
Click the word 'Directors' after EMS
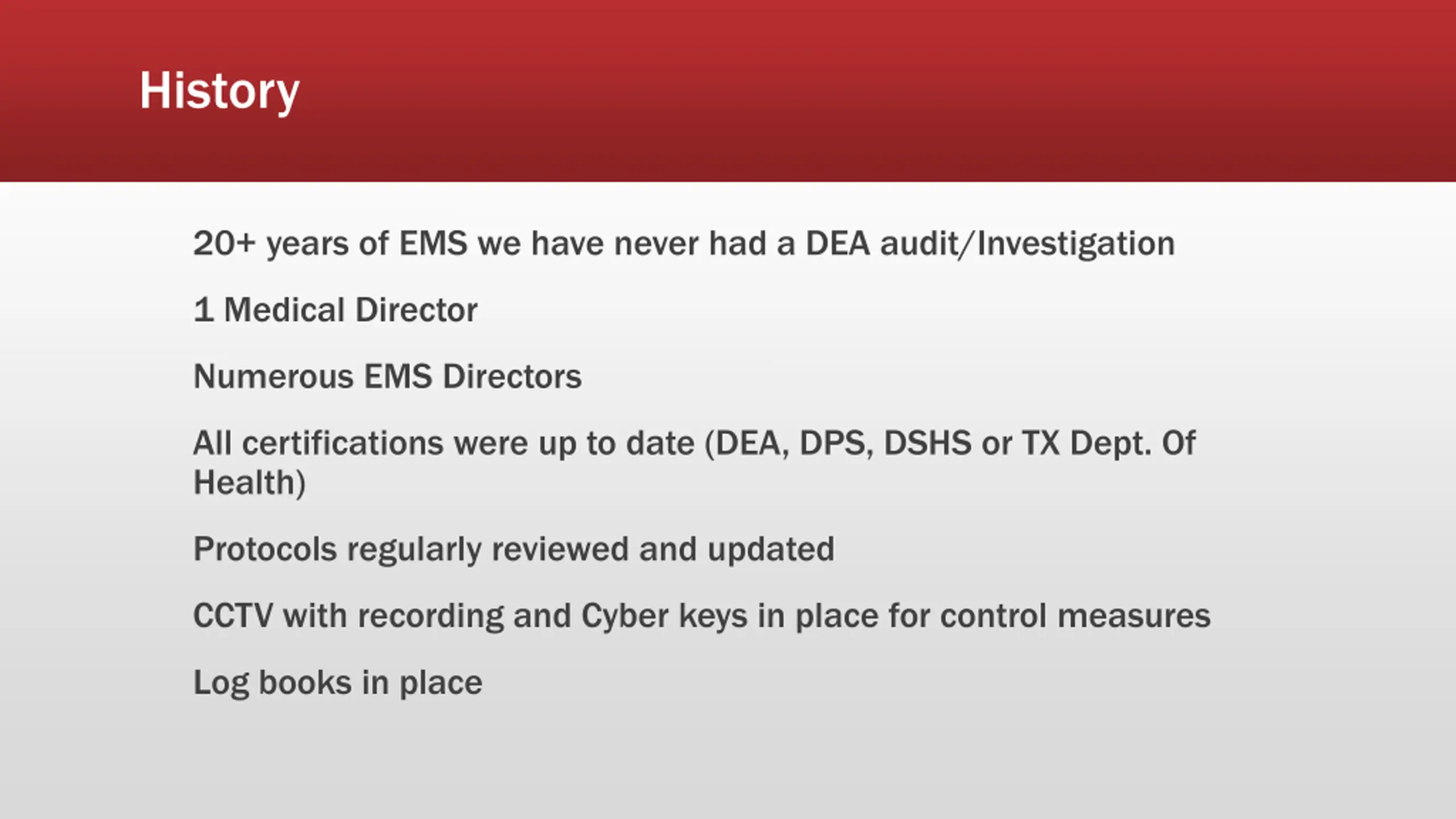(x=512, y=377)
